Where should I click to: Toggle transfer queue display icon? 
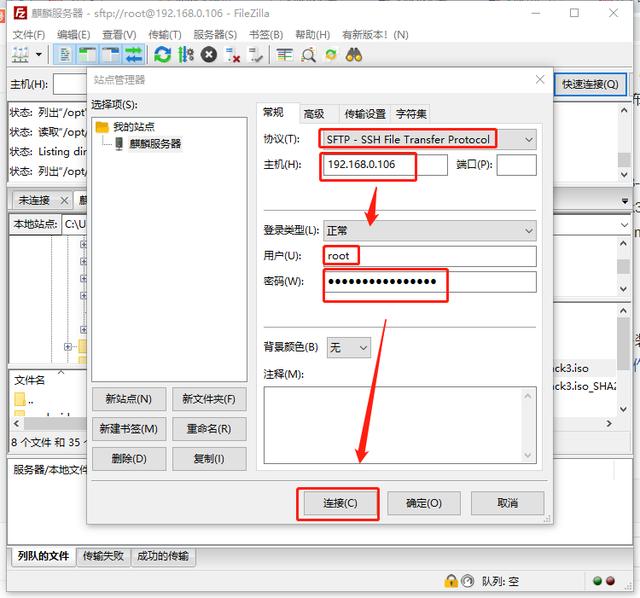click(x=134, y=54)
